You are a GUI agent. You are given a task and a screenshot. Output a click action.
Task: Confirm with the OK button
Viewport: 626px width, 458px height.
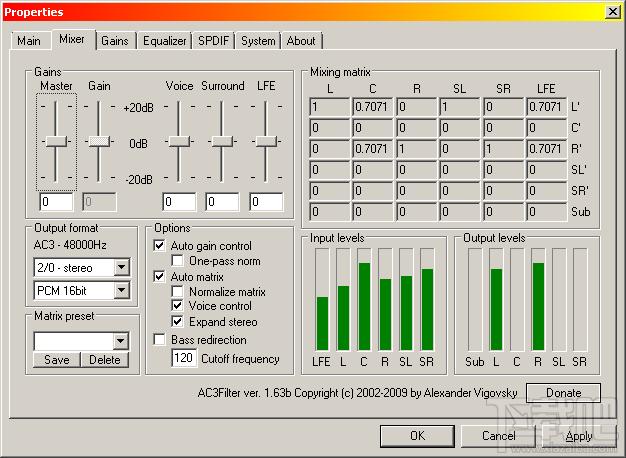[417, 436]
